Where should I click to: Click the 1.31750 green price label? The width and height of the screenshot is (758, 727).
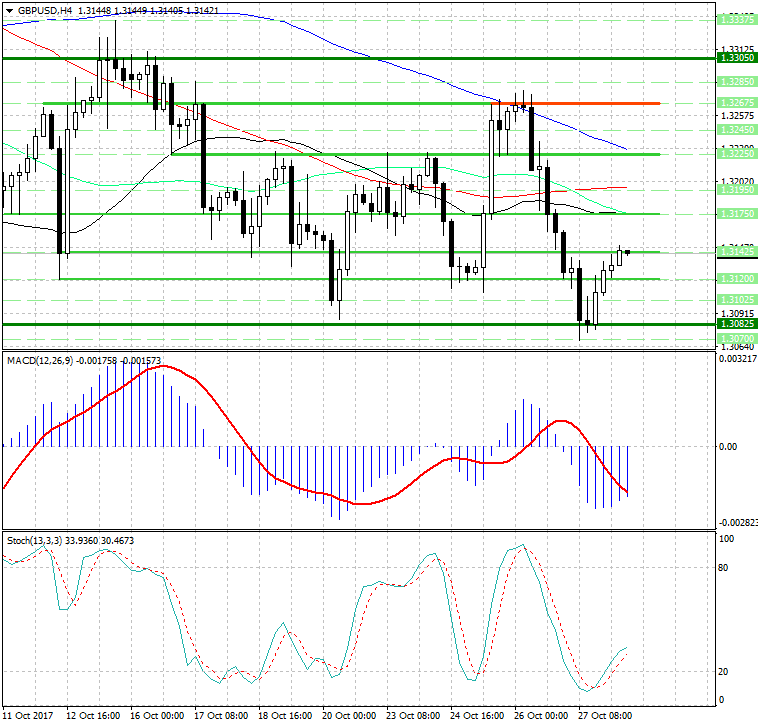736,213
